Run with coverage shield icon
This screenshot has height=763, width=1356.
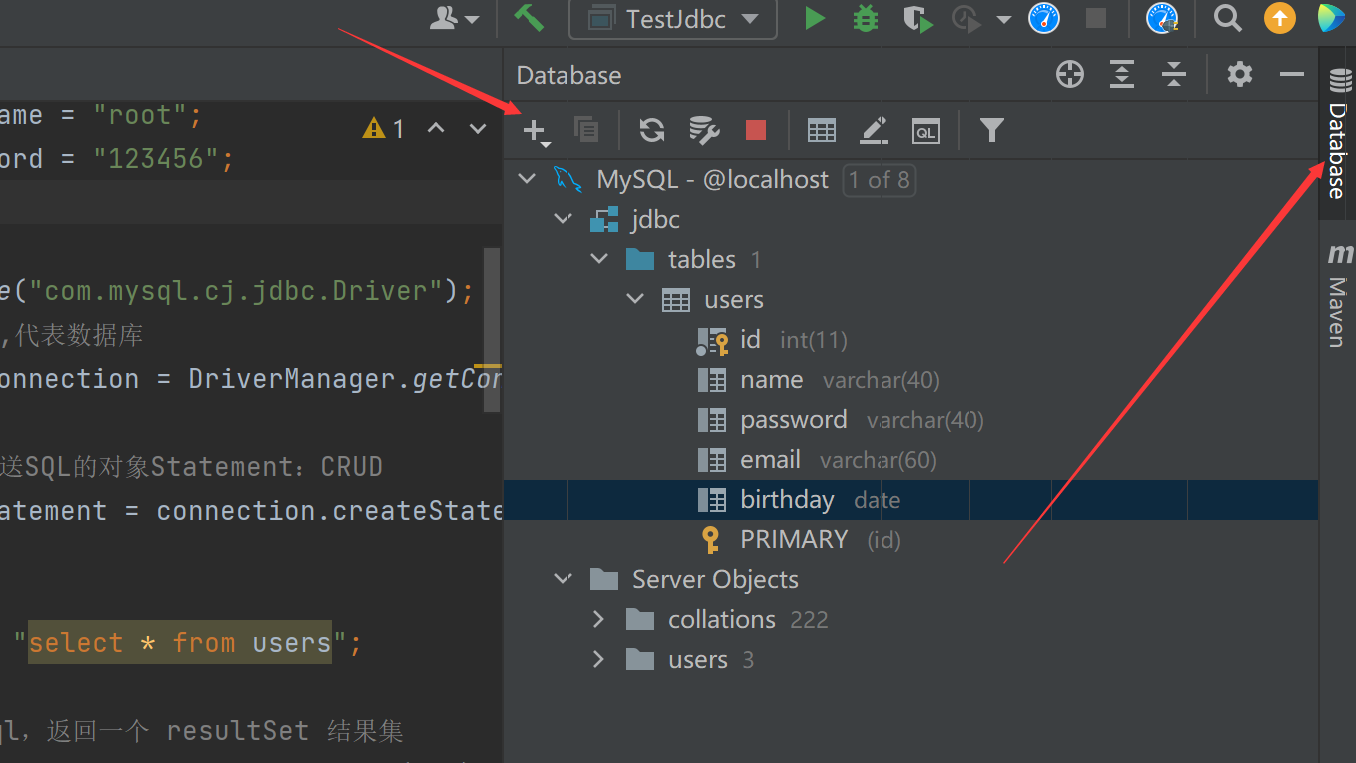917,18
